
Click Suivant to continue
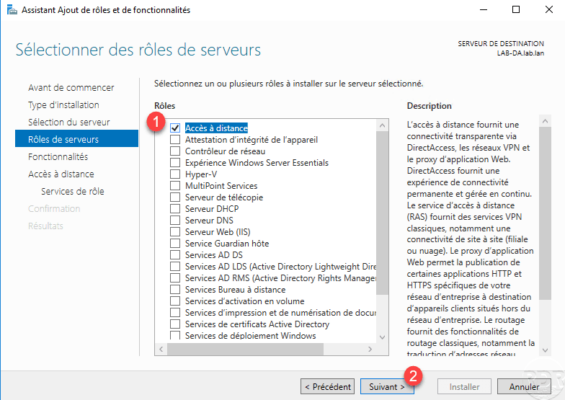click(x=387, y=387)
